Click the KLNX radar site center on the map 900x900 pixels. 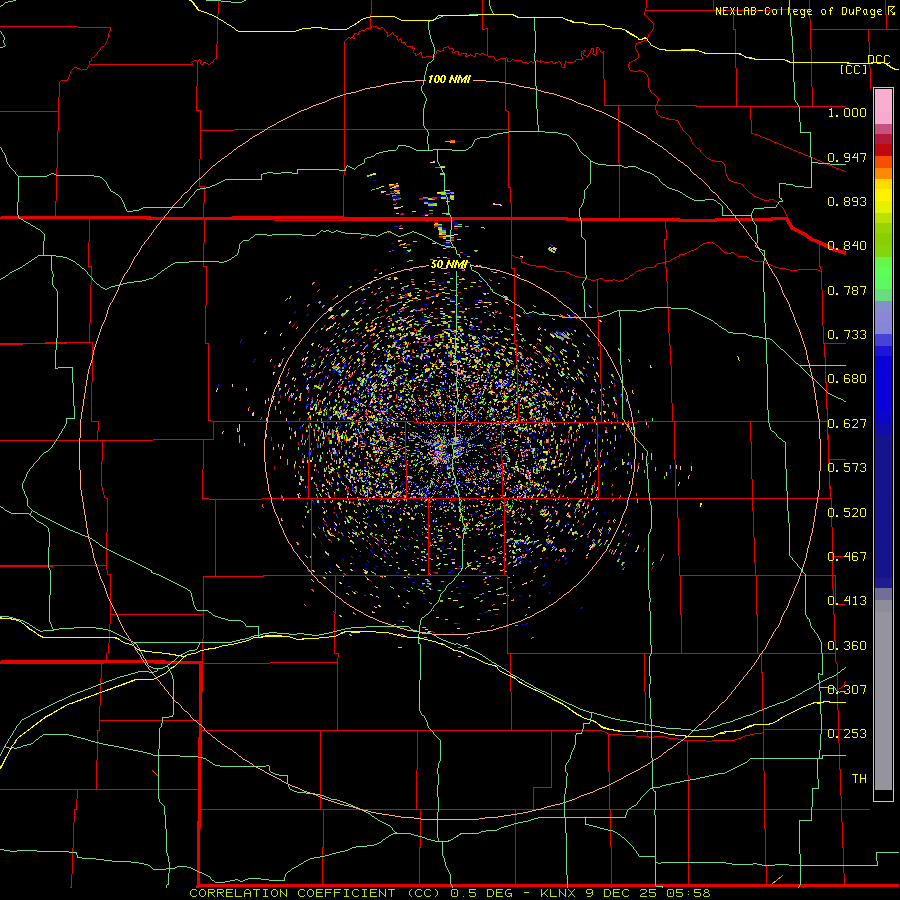click(x=451, y=449)
